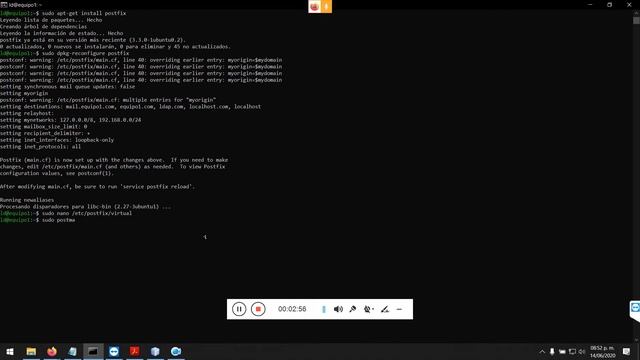Click the 'sudo postma' command line

[38, 220]
